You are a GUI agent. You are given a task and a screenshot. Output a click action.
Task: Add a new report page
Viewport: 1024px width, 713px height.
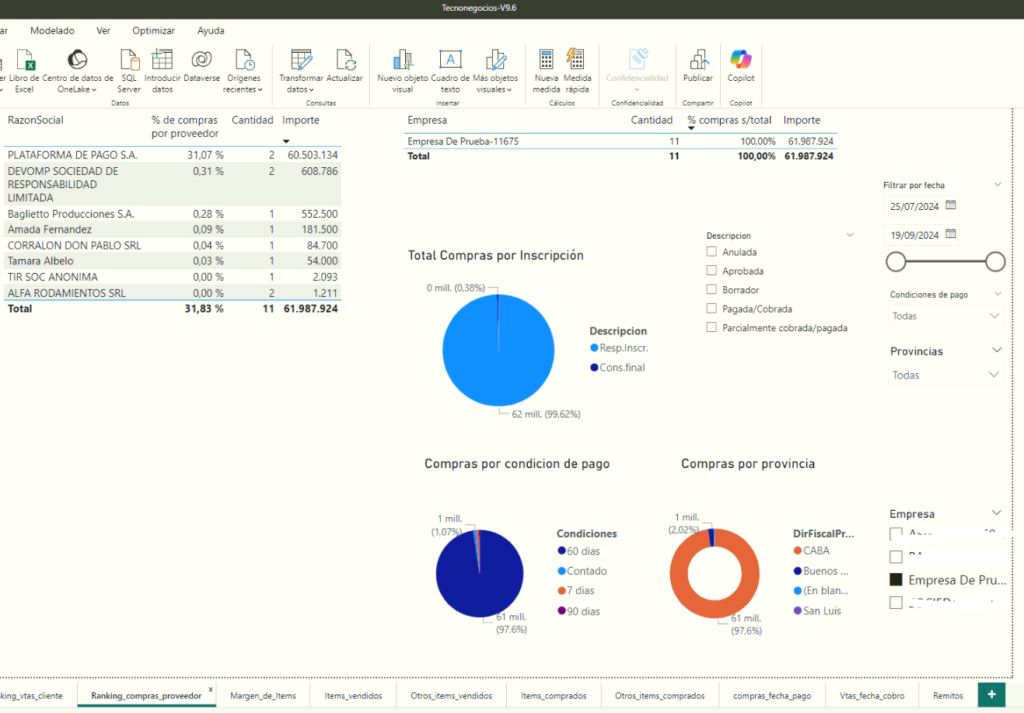tap(991, 694)
